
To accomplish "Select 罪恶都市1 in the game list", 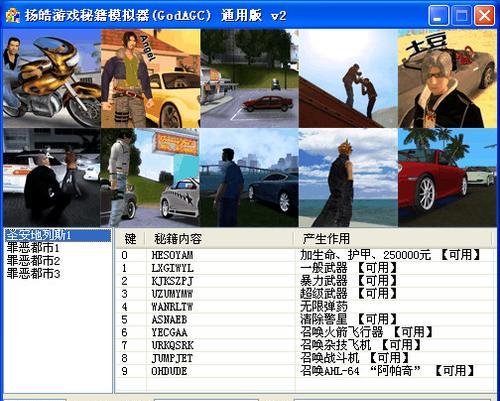I will (x=33, y=248).
